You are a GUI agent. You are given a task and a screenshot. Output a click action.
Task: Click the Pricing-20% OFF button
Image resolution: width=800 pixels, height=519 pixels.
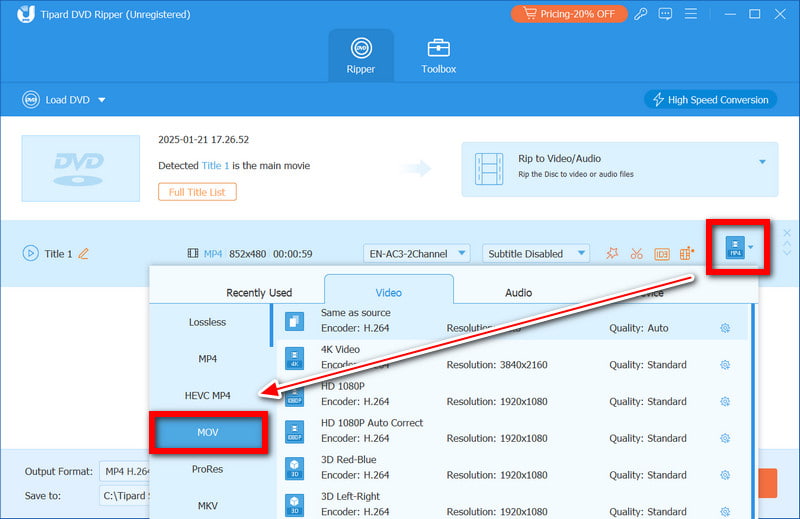click(x=569, y=14)
